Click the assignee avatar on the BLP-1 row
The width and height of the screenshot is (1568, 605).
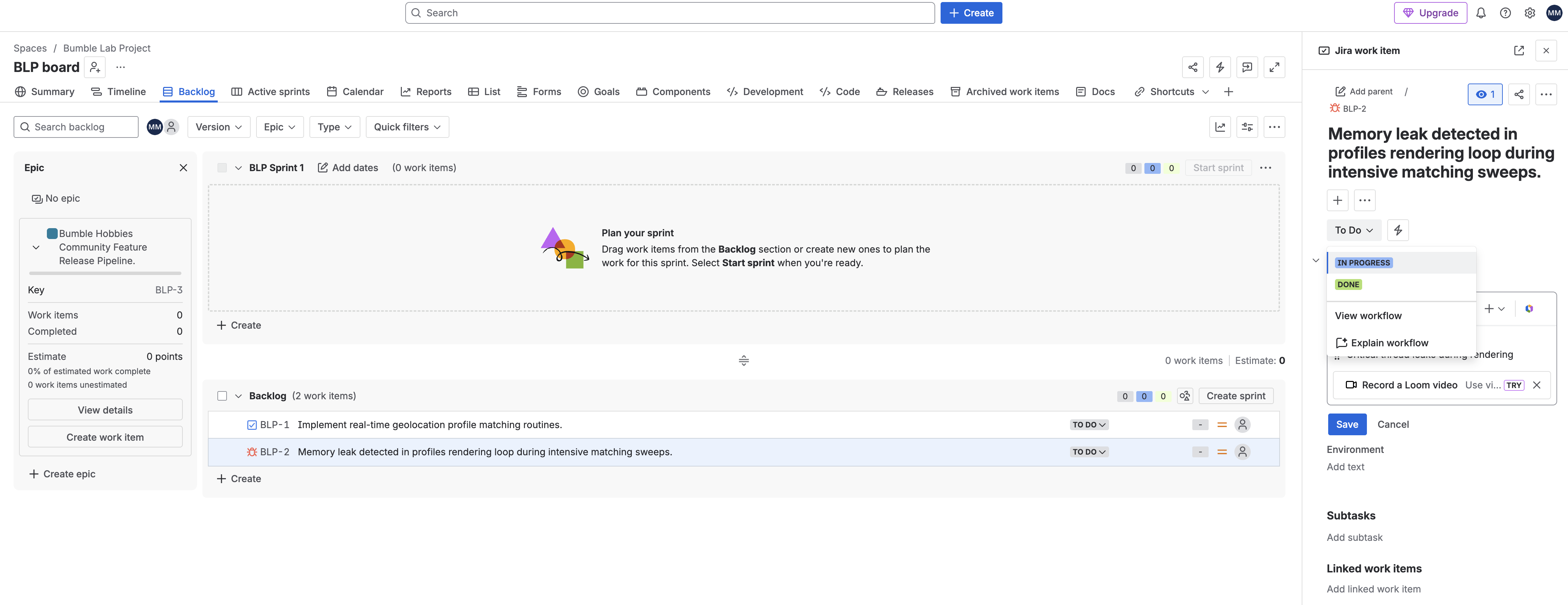1242,425
